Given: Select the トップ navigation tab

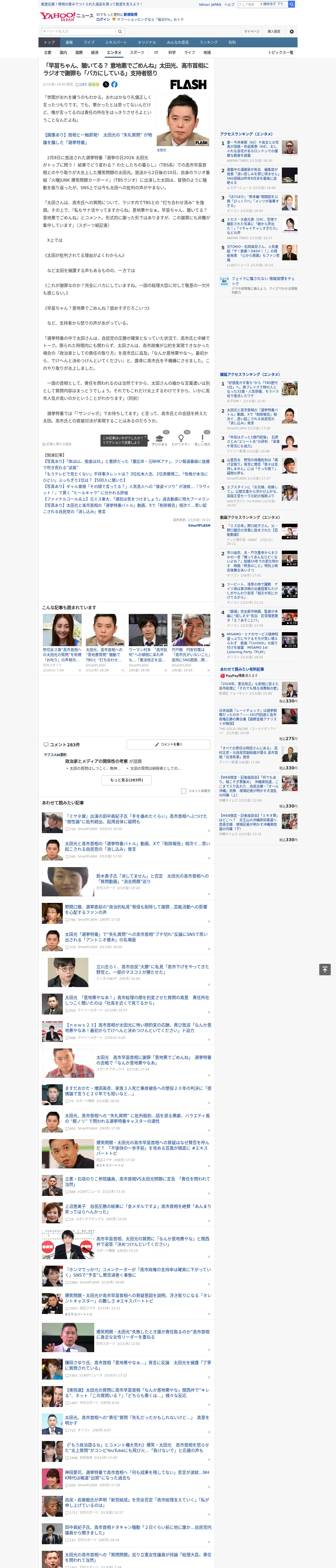Looking at the screenshot, I should (49, 43).
